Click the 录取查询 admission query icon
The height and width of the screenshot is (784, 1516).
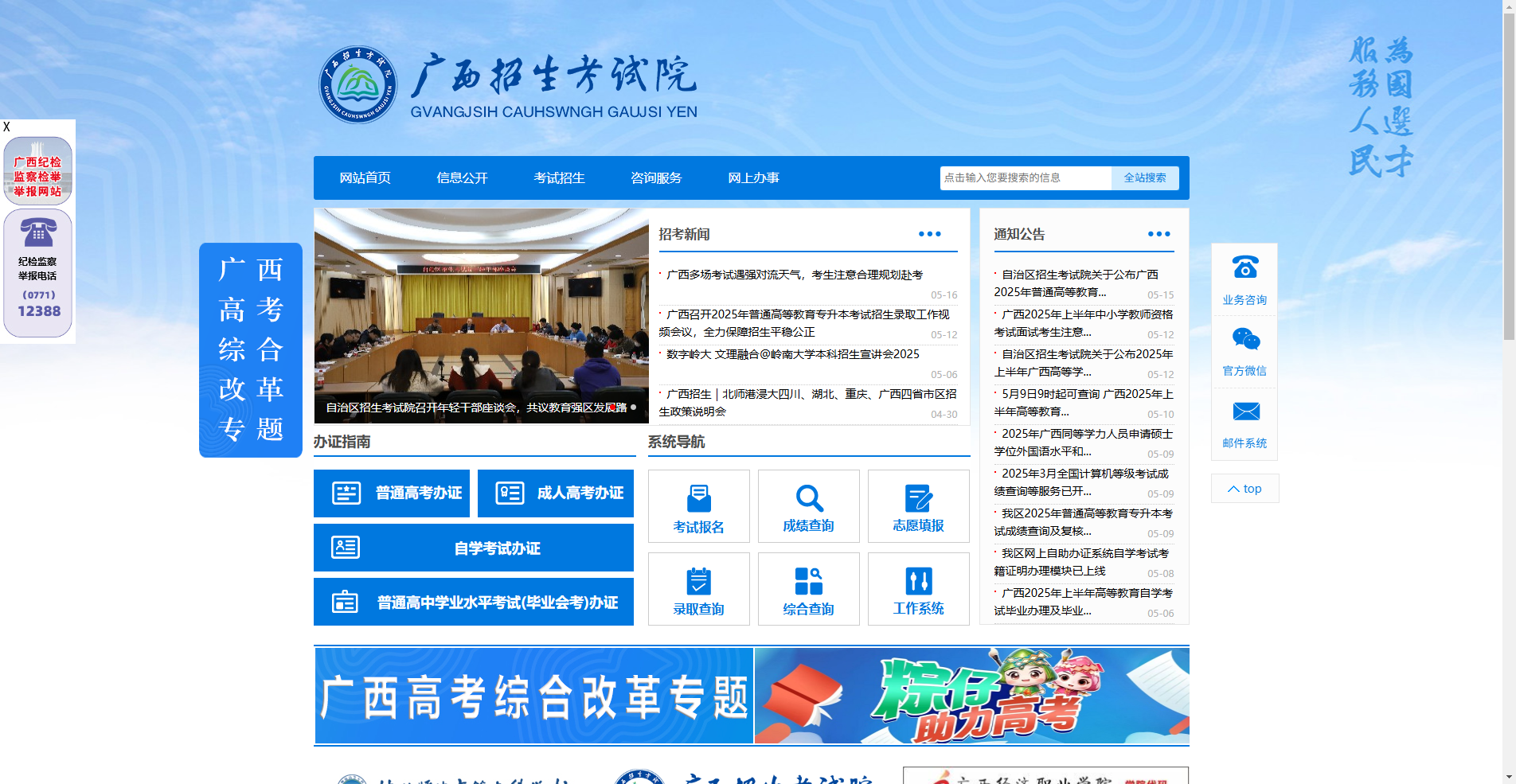pyautogui.click(x=698, y=589)
